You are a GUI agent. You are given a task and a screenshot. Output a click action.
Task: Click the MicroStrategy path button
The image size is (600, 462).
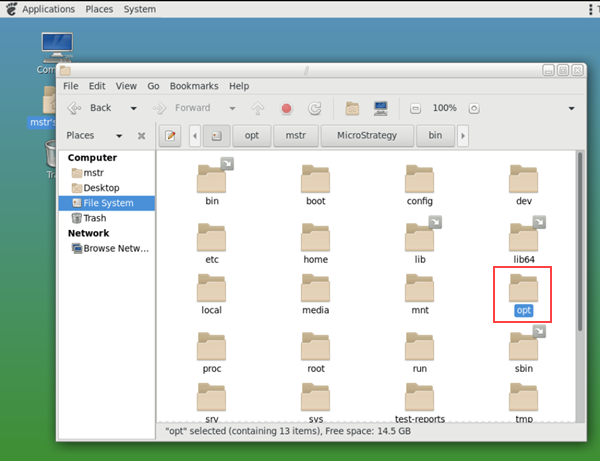(x=366, y=135)
